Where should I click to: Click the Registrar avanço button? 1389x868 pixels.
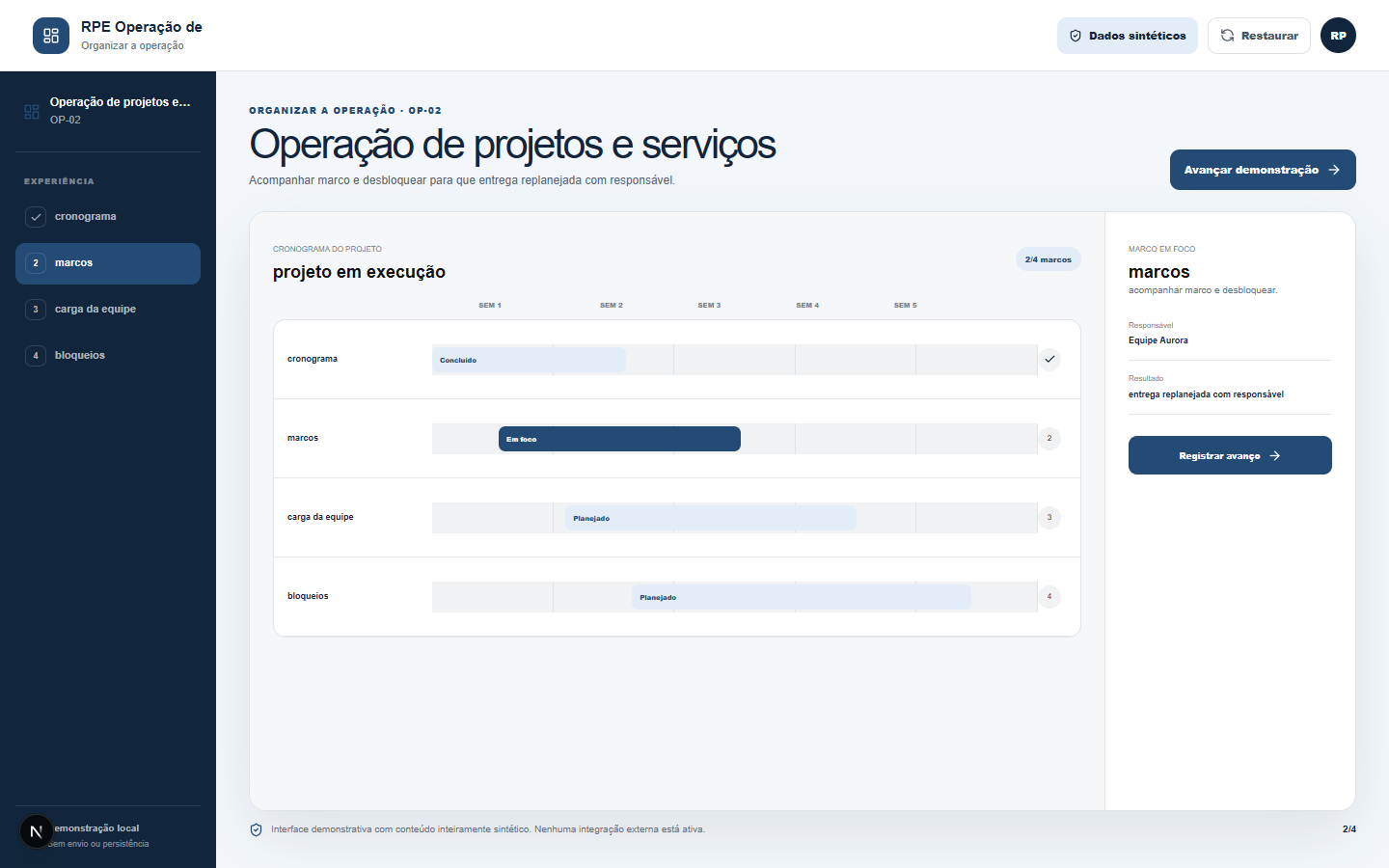(1230, 455)
